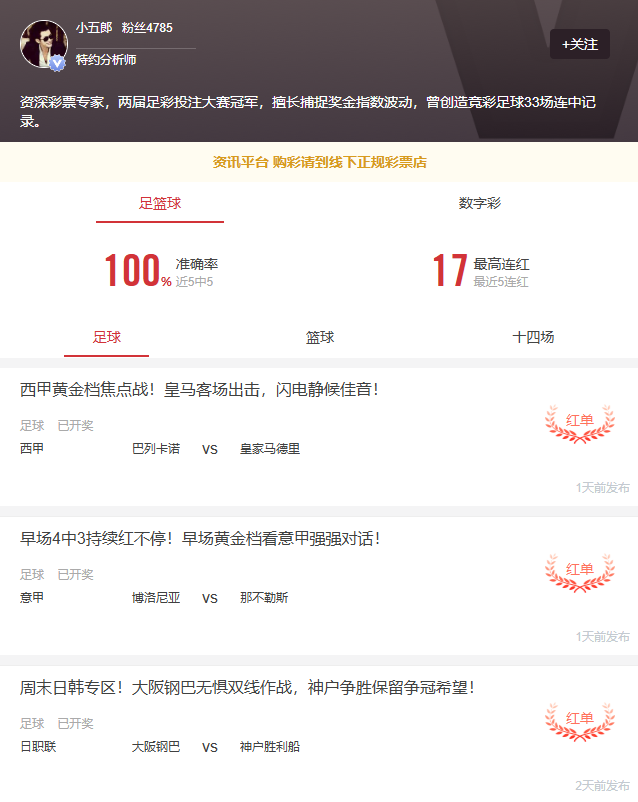Click 红单 badge on 大阪钢巴 match
Viewport: 638px width, 802px height.
(x=580, y=720)
